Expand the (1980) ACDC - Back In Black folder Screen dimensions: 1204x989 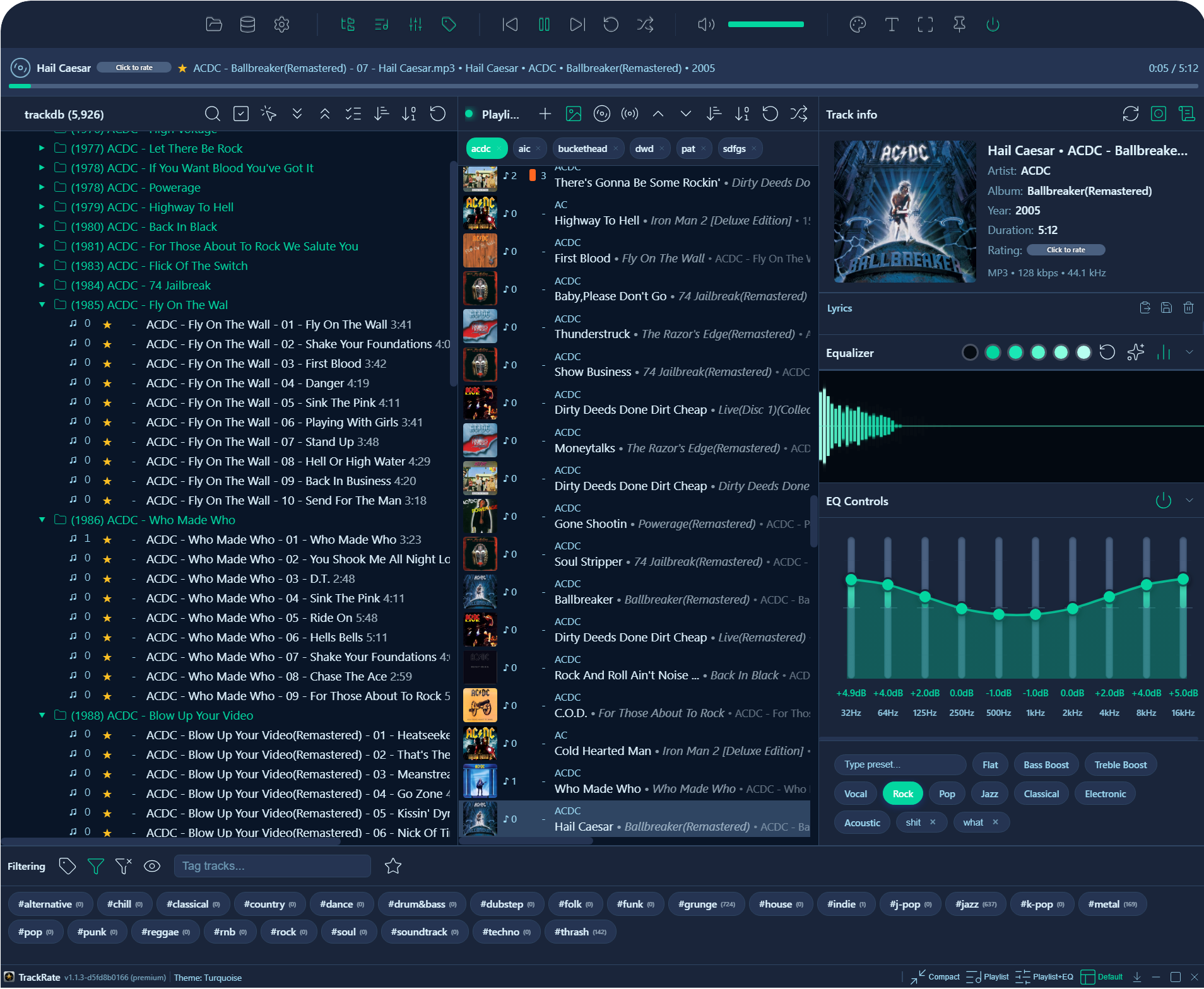click(x=42, y=226)
